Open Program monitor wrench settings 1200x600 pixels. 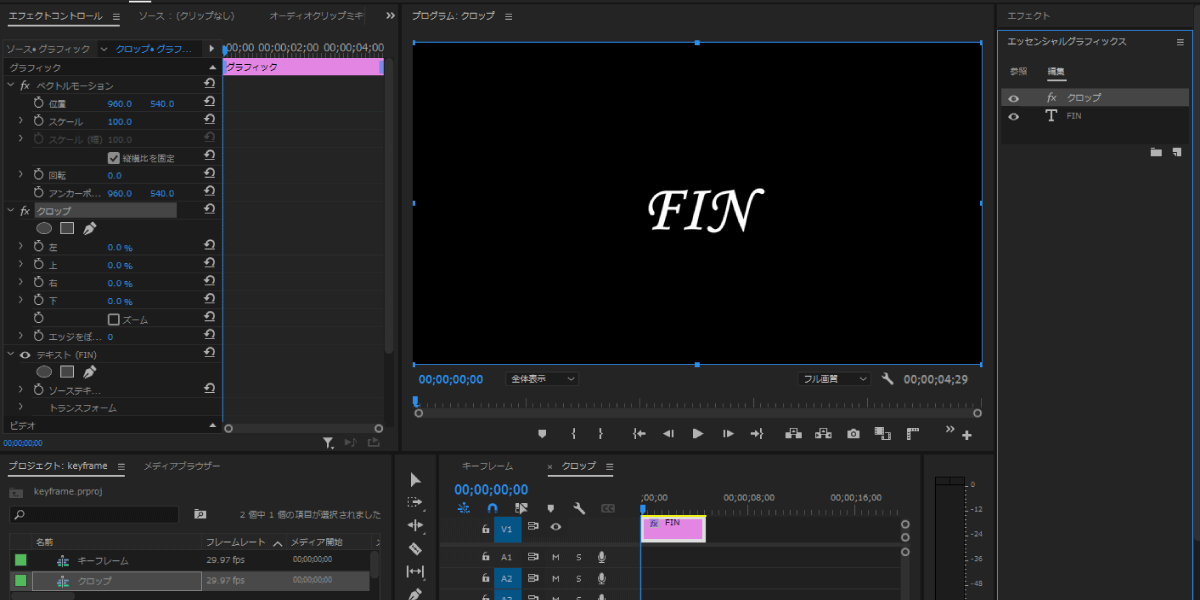pyautogui.click(x=888, y=379)
